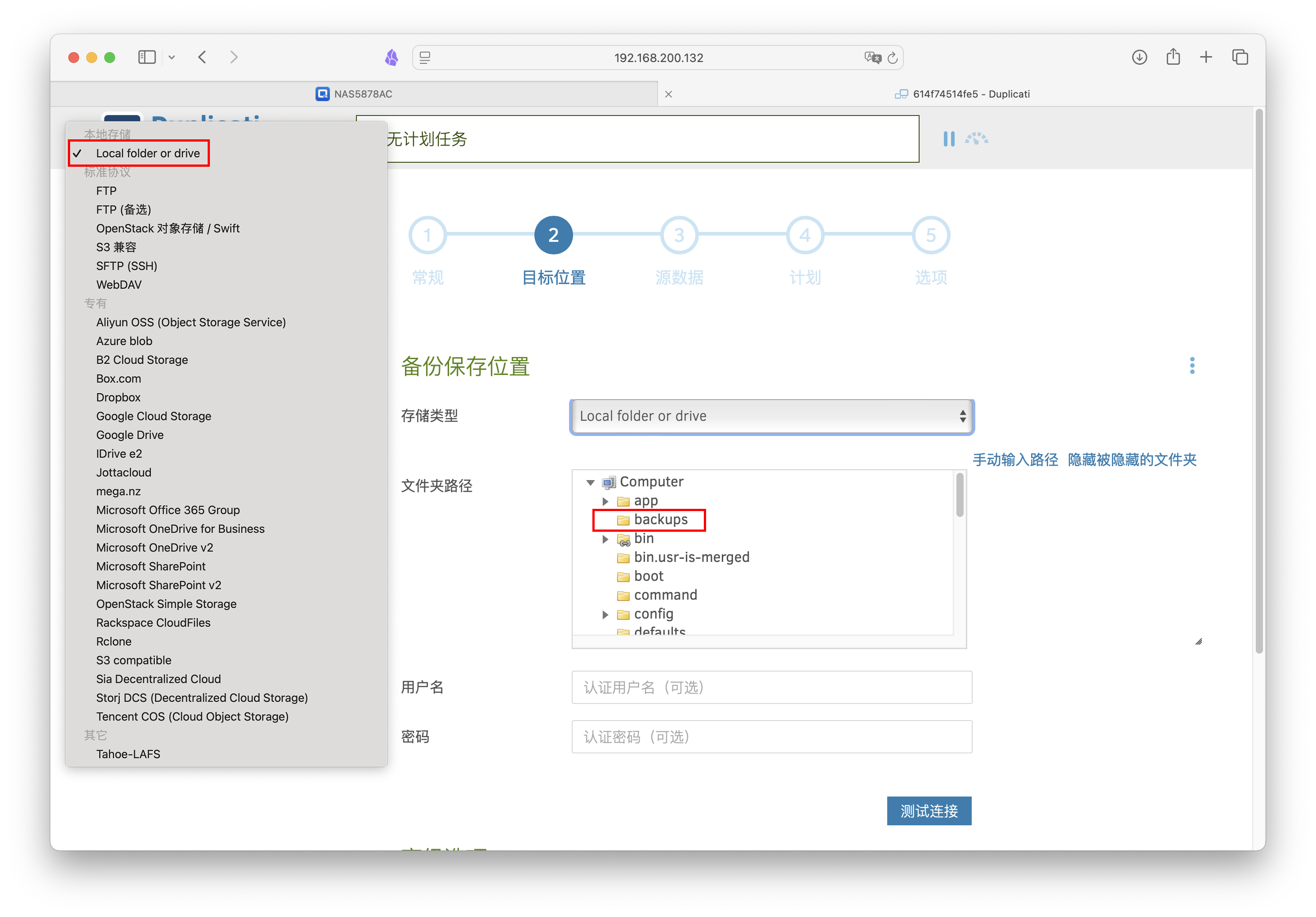
Task: Click the page vertical scrollbar
Action: coord(1258,381)
